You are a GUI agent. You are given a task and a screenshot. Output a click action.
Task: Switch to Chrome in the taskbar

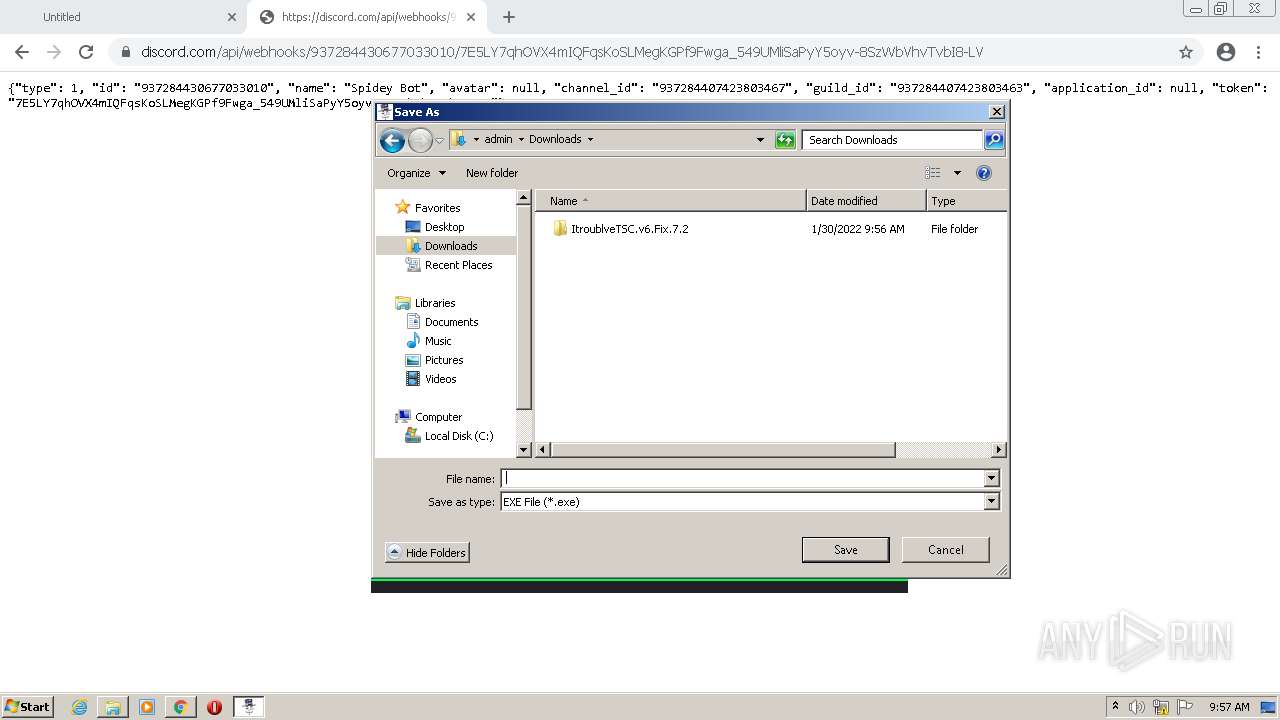coord(180,707)
